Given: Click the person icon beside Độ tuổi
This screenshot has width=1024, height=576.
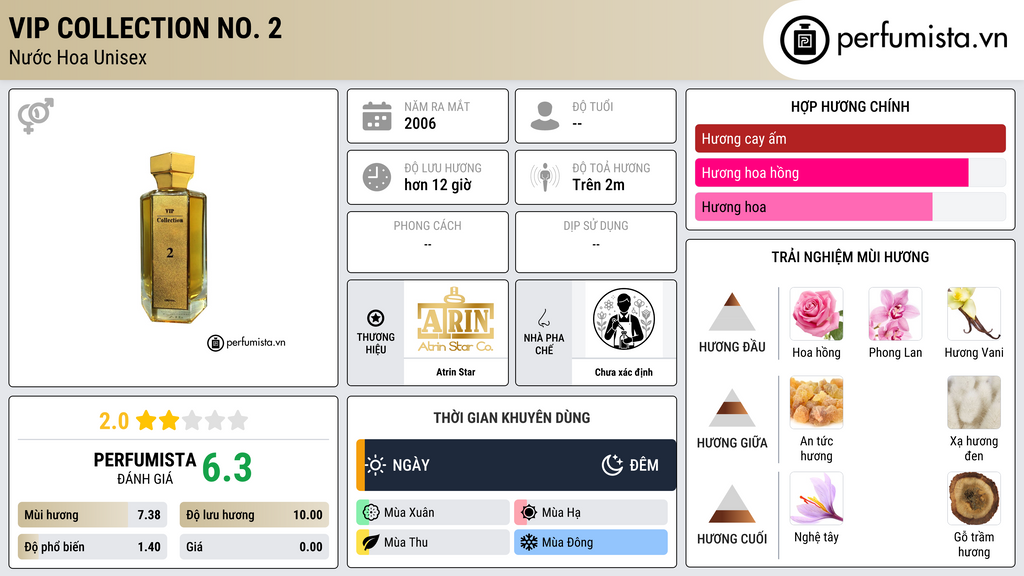Looking at the screenshot, I should (x=545, y=116).
